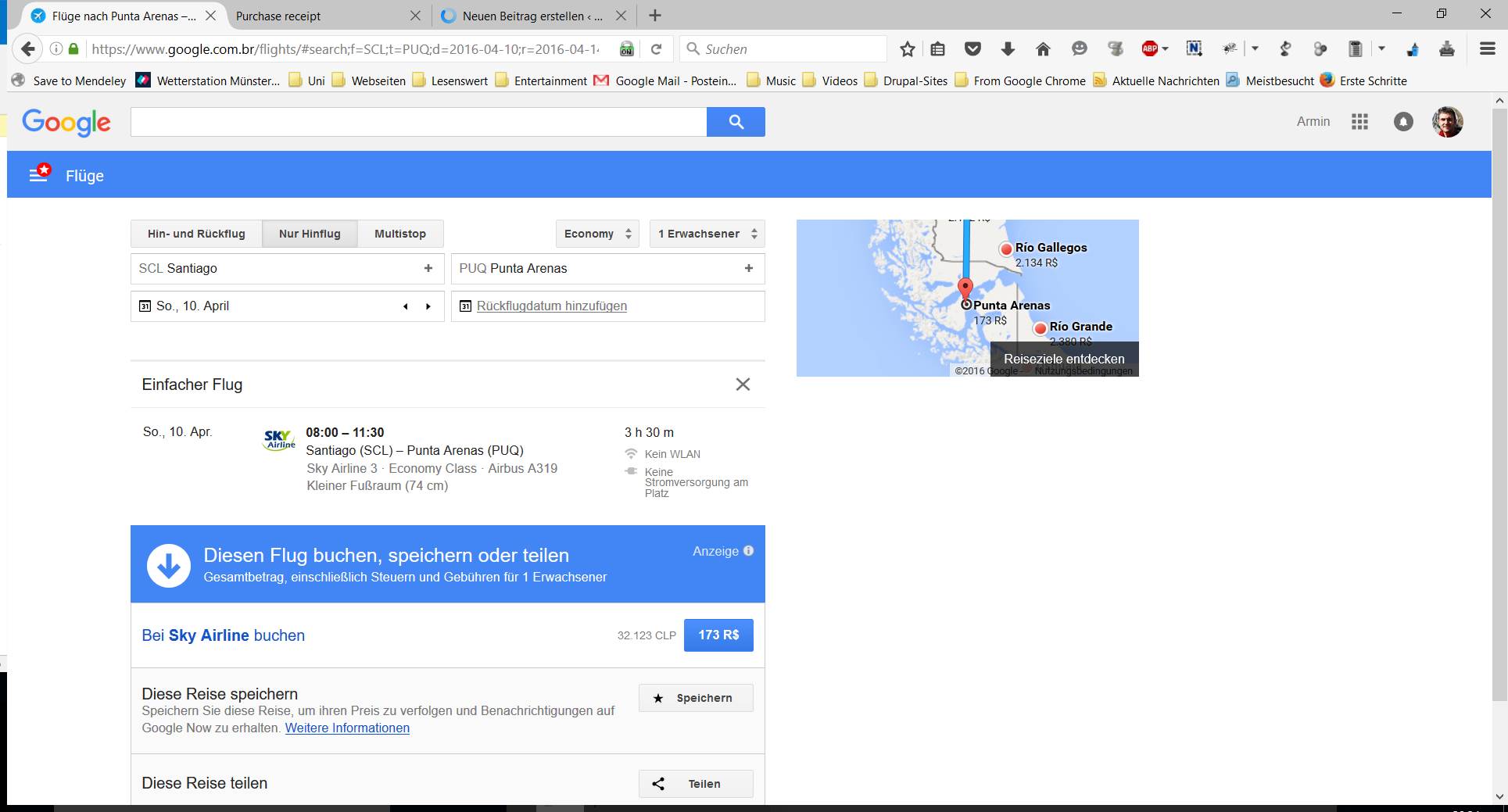
Task: Click Río Grande marker on map
Action: pyautogui.click(x=1040, y=329)
